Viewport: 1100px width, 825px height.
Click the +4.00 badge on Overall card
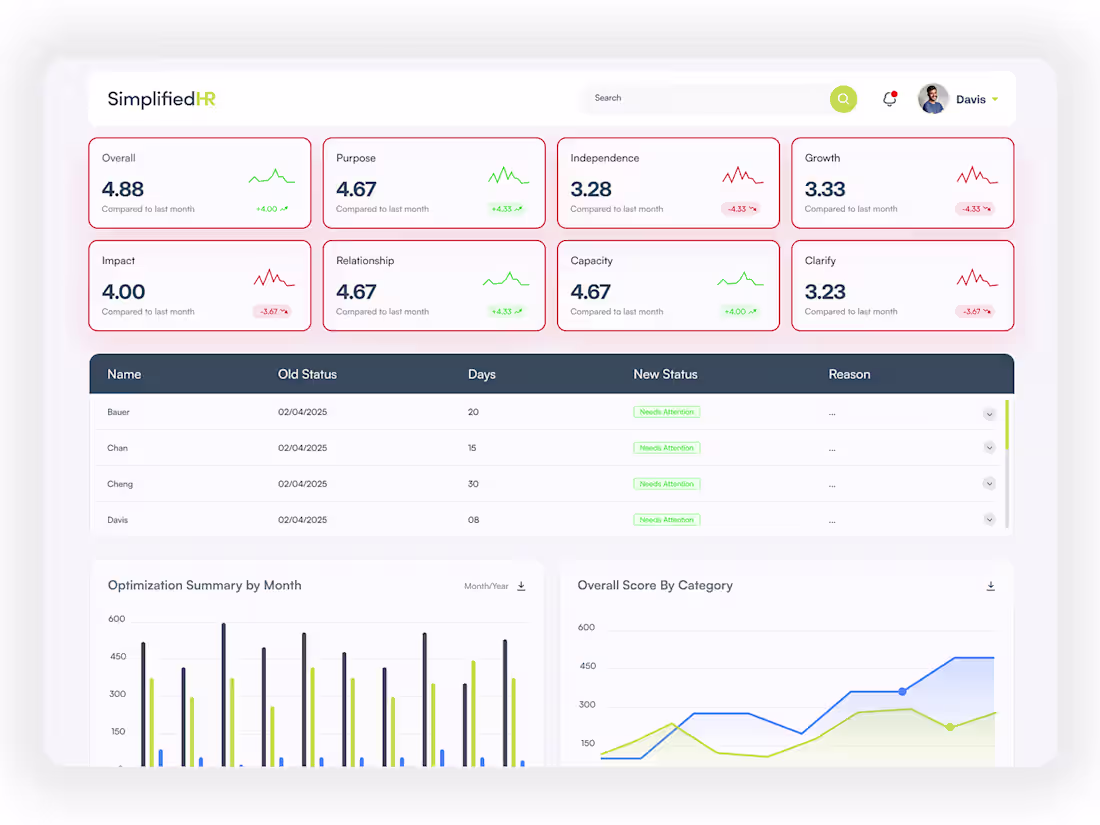272,209
